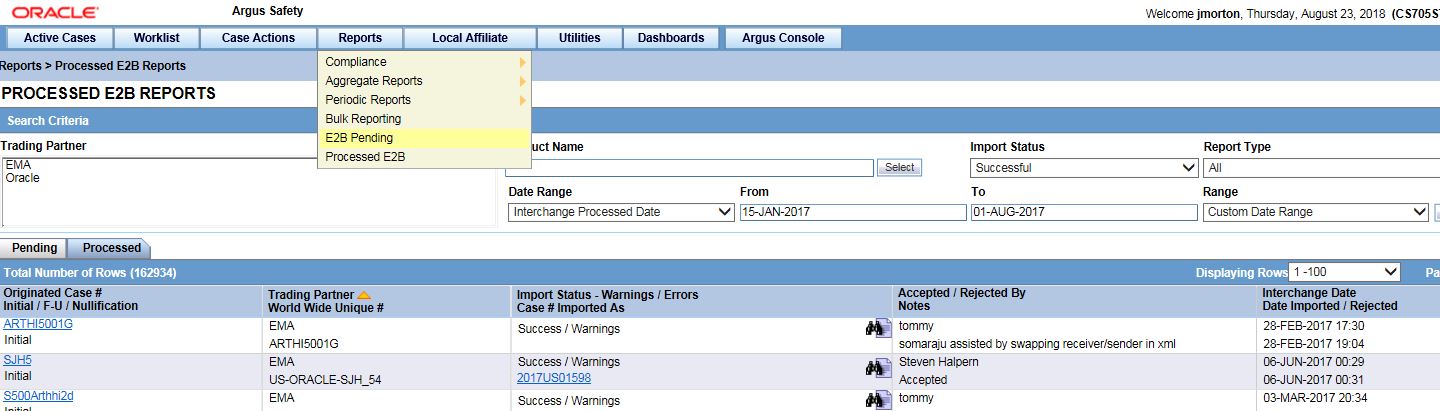This screenshot has height=411, width=1440.
Task: Open the Custom Date Range dropdown
Action: pos(1316,212)
